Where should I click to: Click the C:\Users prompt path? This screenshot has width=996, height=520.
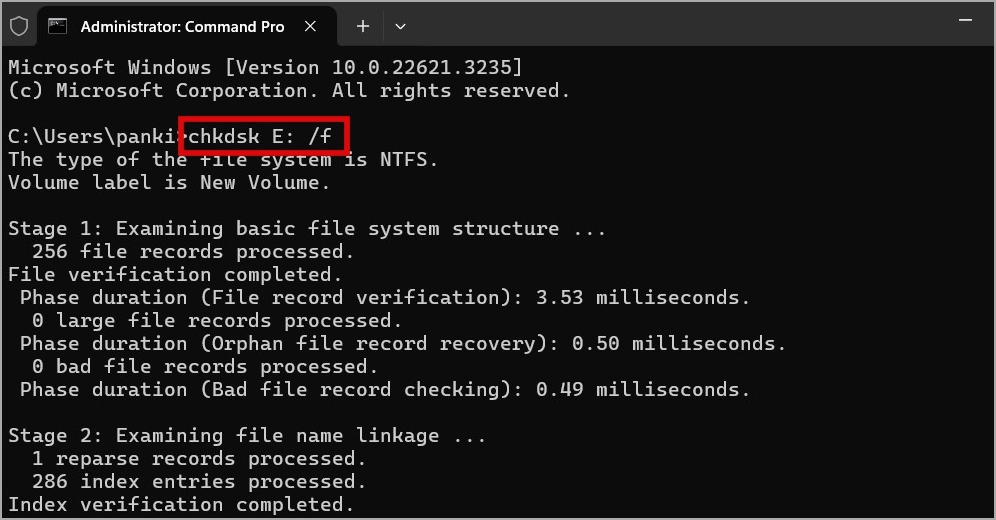[x=94, y=137]
